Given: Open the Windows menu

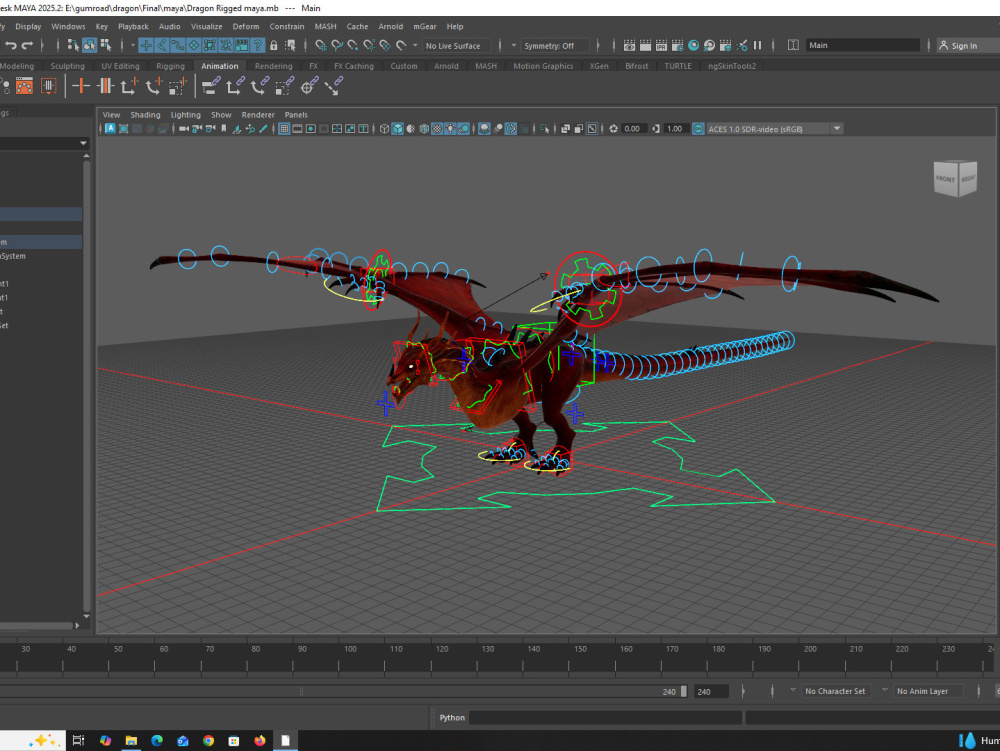Looking at the screenshot, I should click(68, 26).
